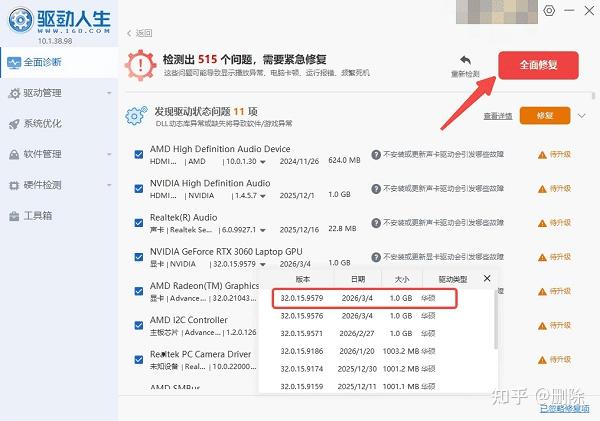
Task: Click the 驱动人生 logo icon
Action: tap(21, 20)
